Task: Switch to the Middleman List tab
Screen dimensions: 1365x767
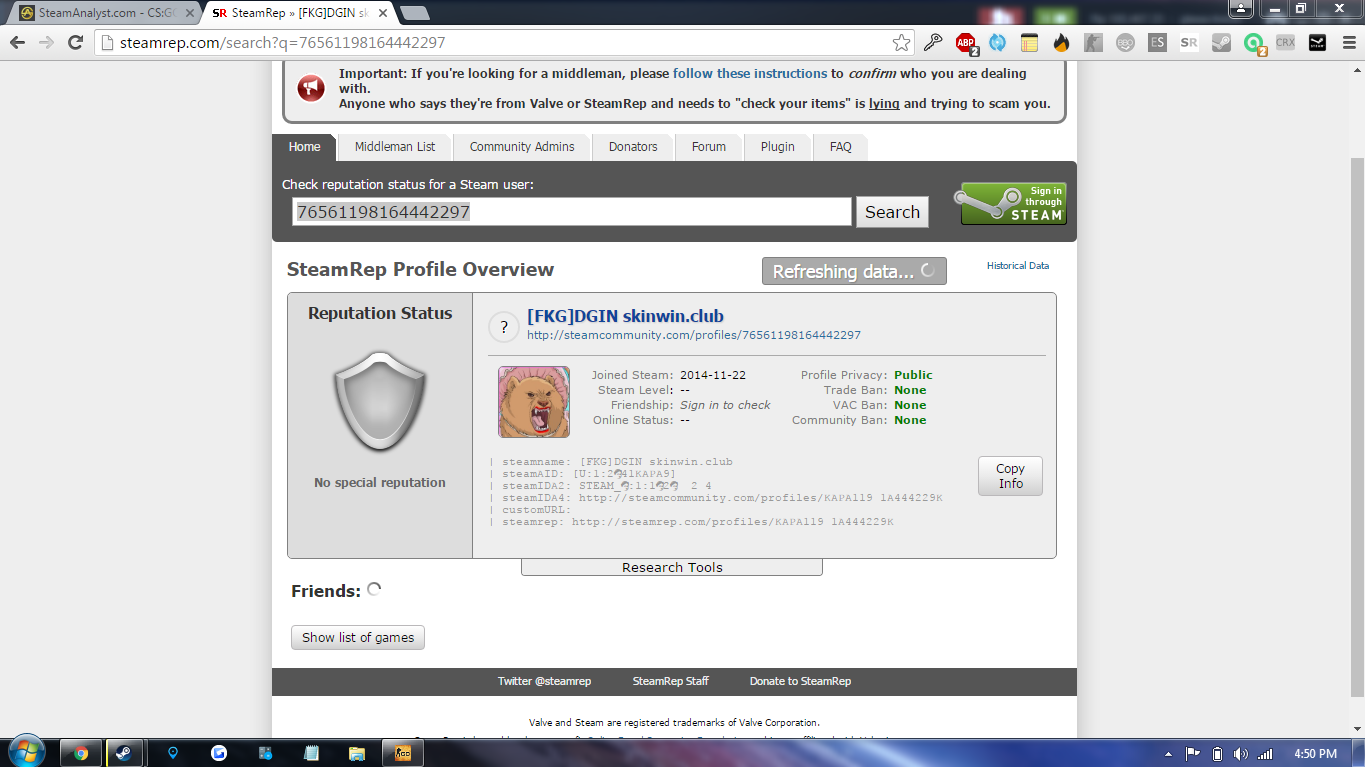Action: (x=394, y=147)
